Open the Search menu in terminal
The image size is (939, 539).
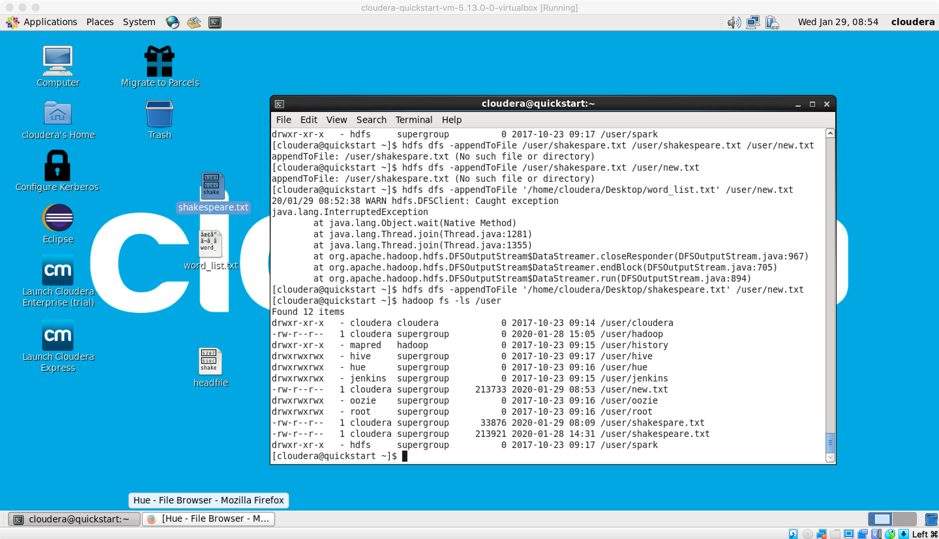pos(371,120)
